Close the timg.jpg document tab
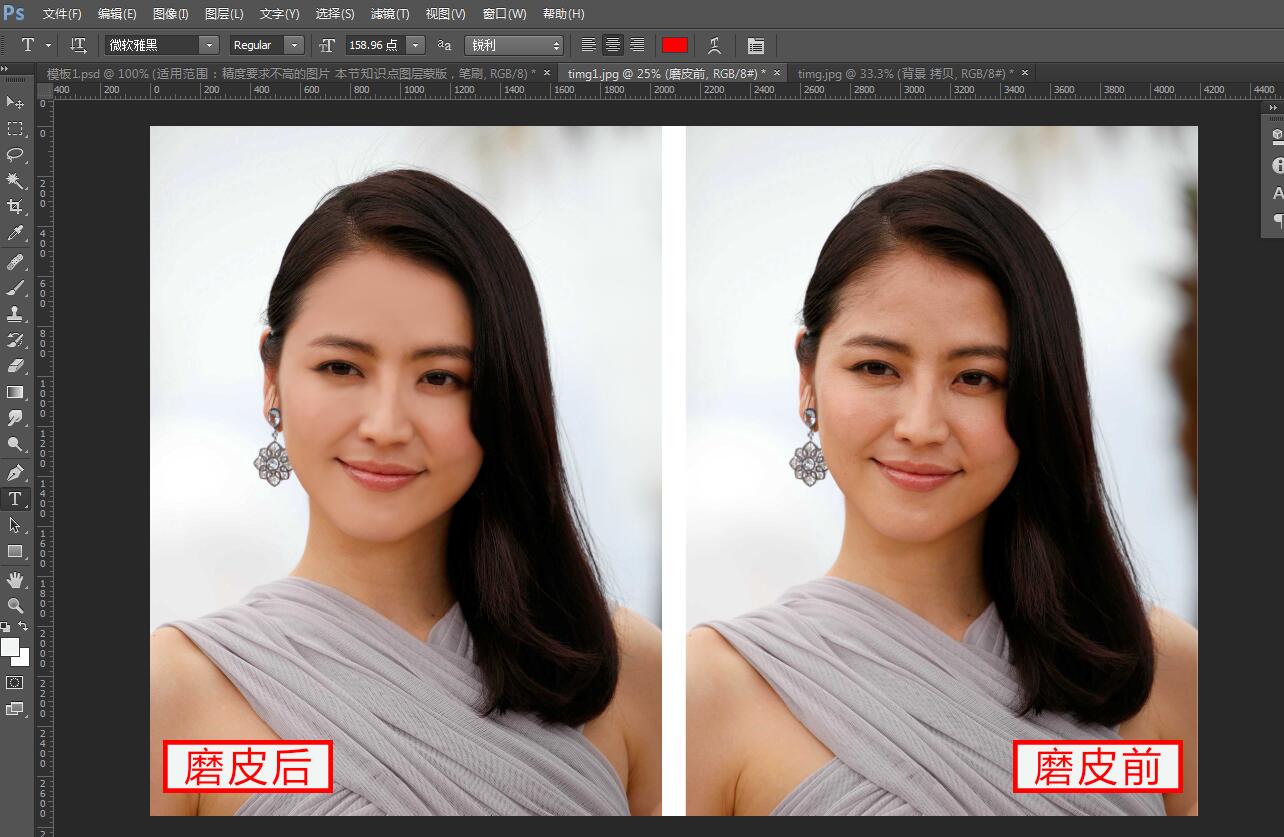This screenshot has width=1284, height=837. pos(1025,73)
